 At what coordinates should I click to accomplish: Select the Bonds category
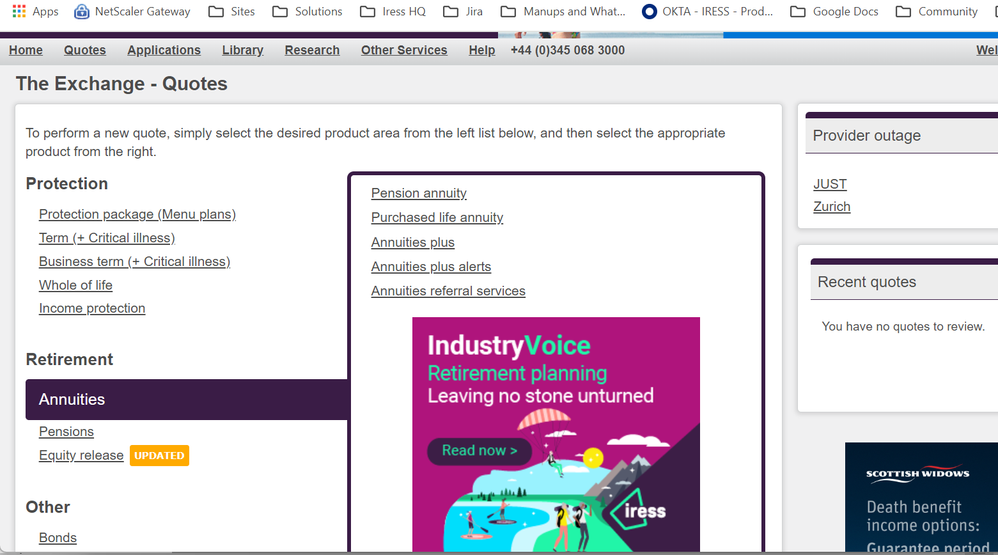pyautogui.click(x=57, y=537)
